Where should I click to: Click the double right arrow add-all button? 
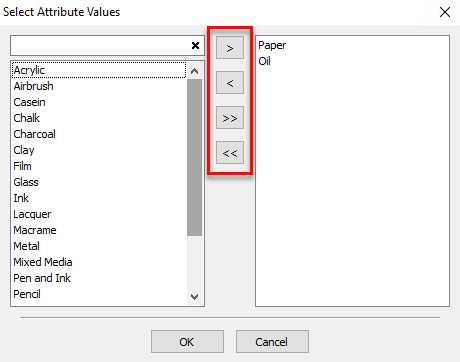click(230, 118)
